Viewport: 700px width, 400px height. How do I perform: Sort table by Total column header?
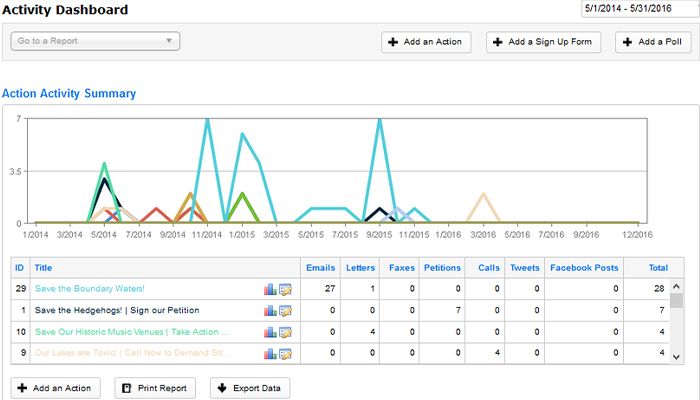(657, 268)
